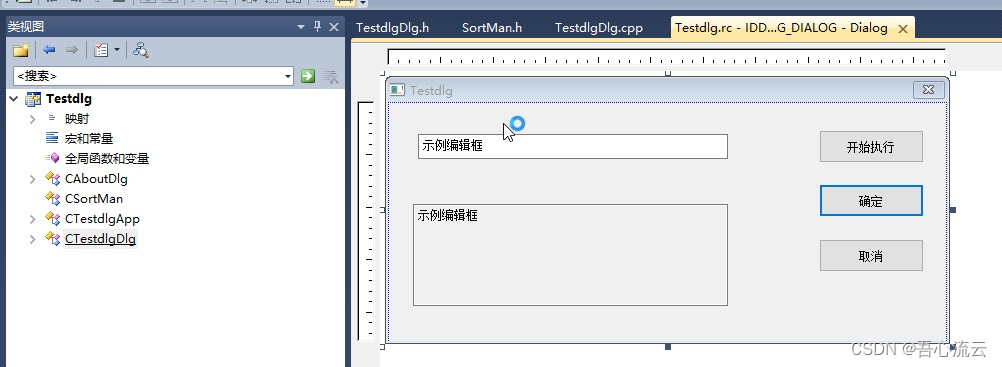This screenshot has height=367, width=1002.
Task: Select the Testdlg project in the tree
Action: tap(68, 99)
